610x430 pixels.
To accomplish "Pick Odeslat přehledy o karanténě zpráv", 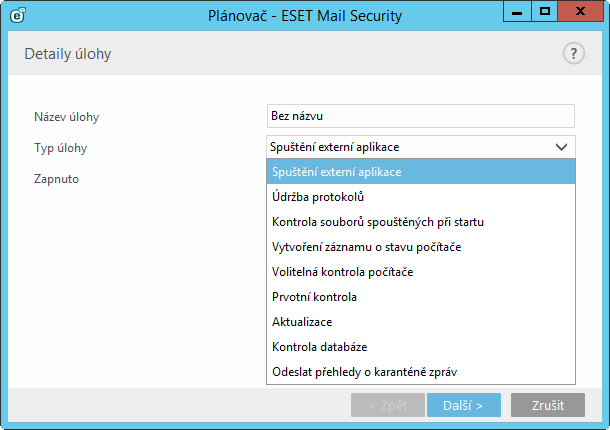I will [x=421, y=372].
